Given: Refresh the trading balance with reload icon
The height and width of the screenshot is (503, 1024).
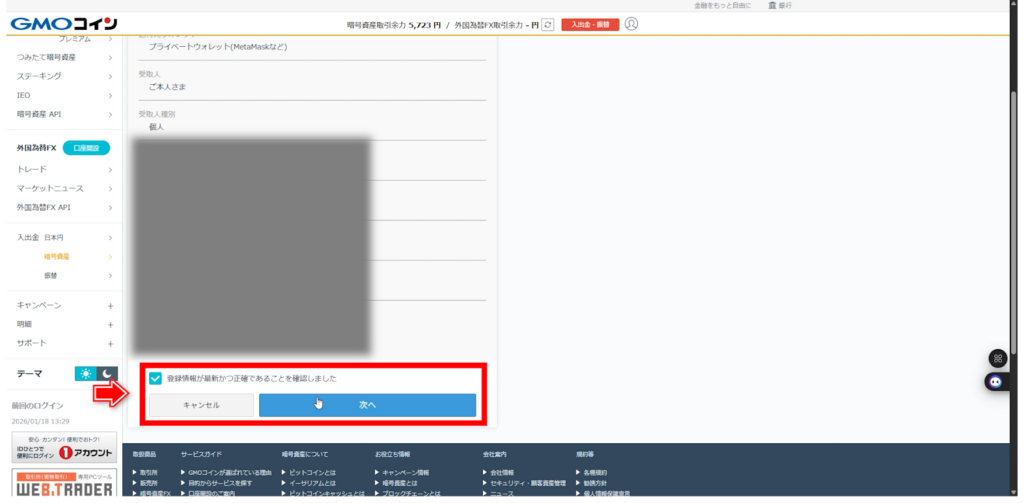Looking at the screenshot, I should (x=547, y=24).
